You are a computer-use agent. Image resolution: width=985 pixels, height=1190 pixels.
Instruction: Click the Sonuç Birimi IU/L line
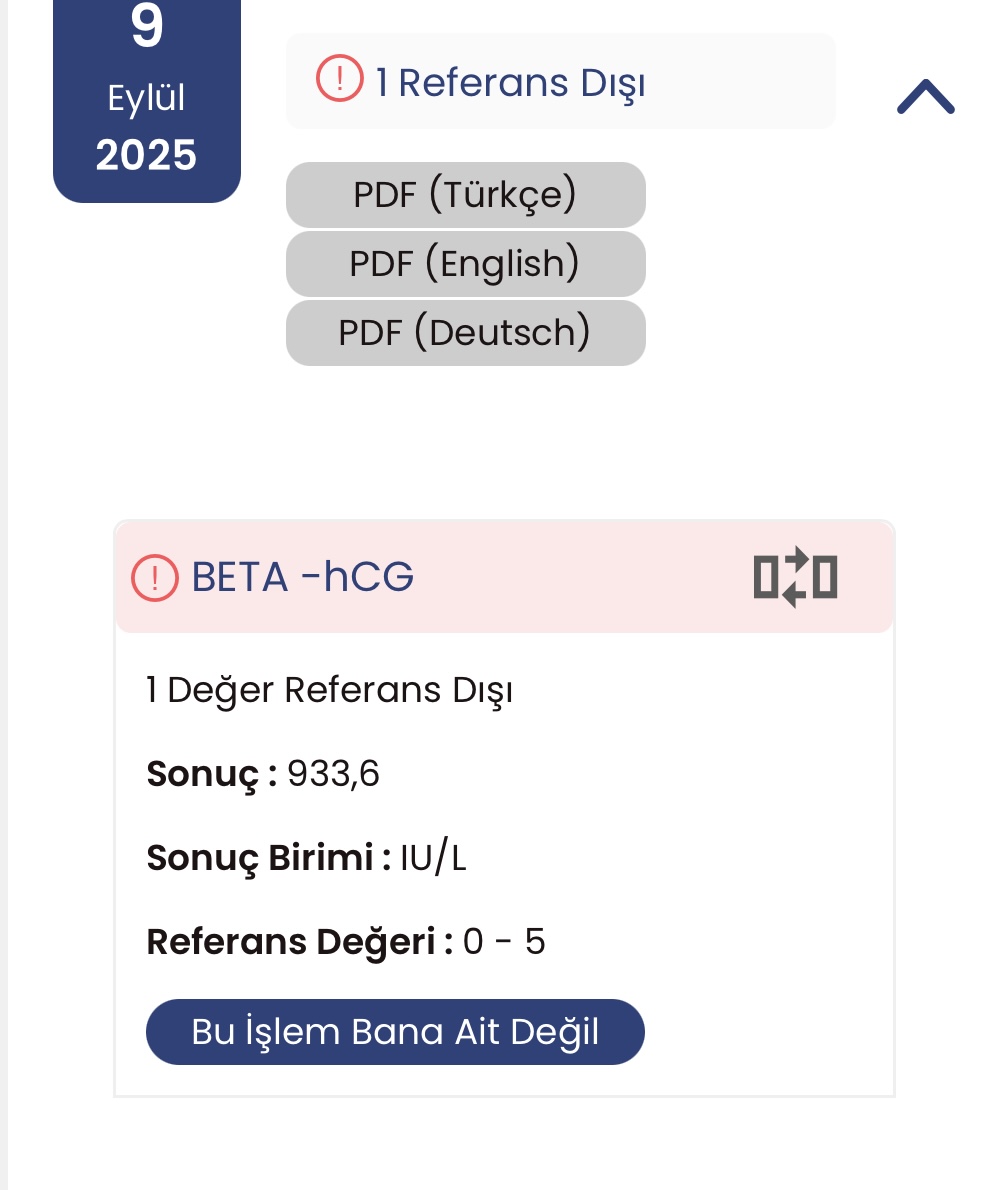click(307, 858)
